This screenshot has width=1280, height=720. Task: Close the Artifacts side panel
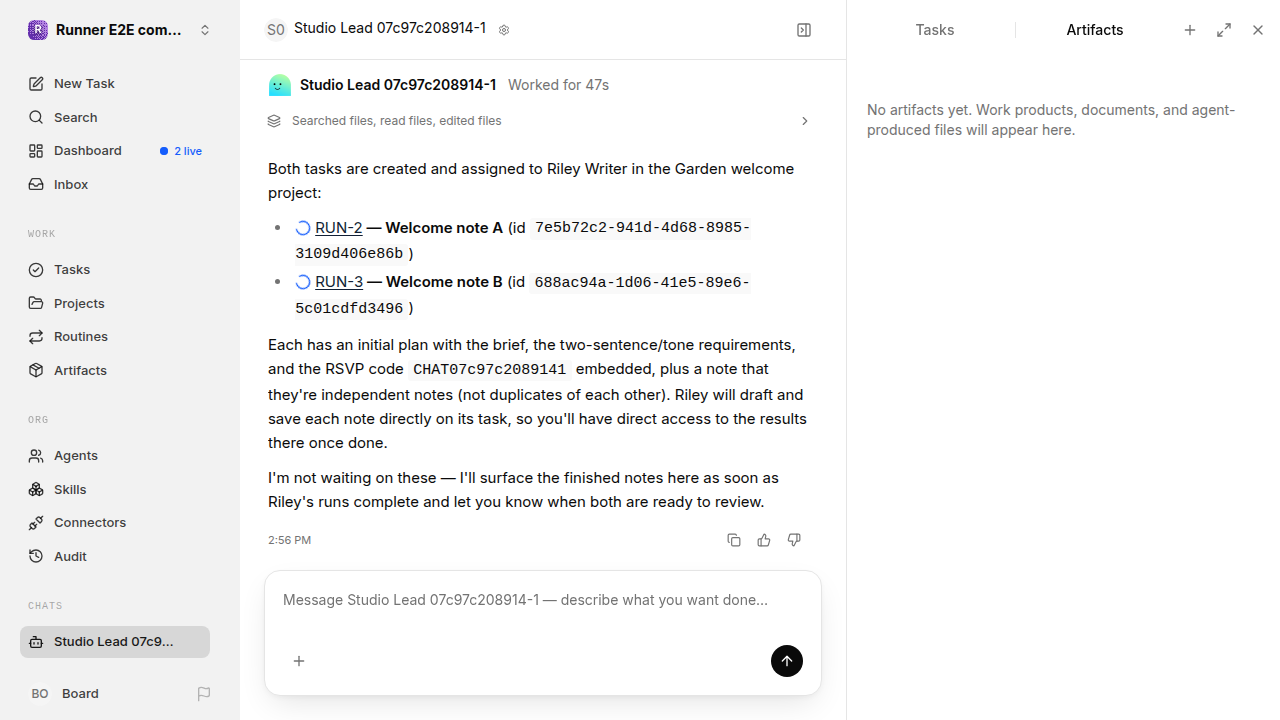pos(1258,30)
